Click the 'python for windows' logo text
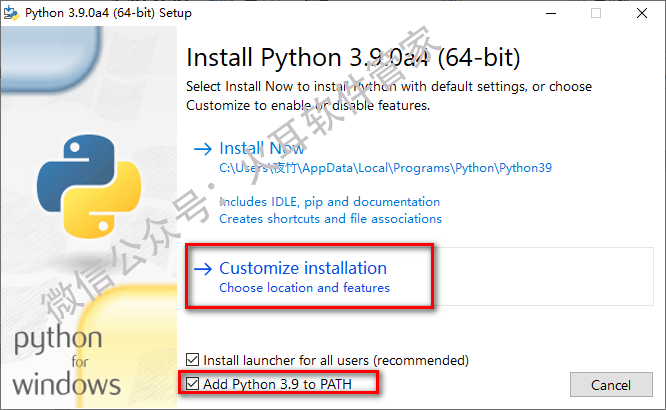Screen dimensions: 666x410 (66, 360)
